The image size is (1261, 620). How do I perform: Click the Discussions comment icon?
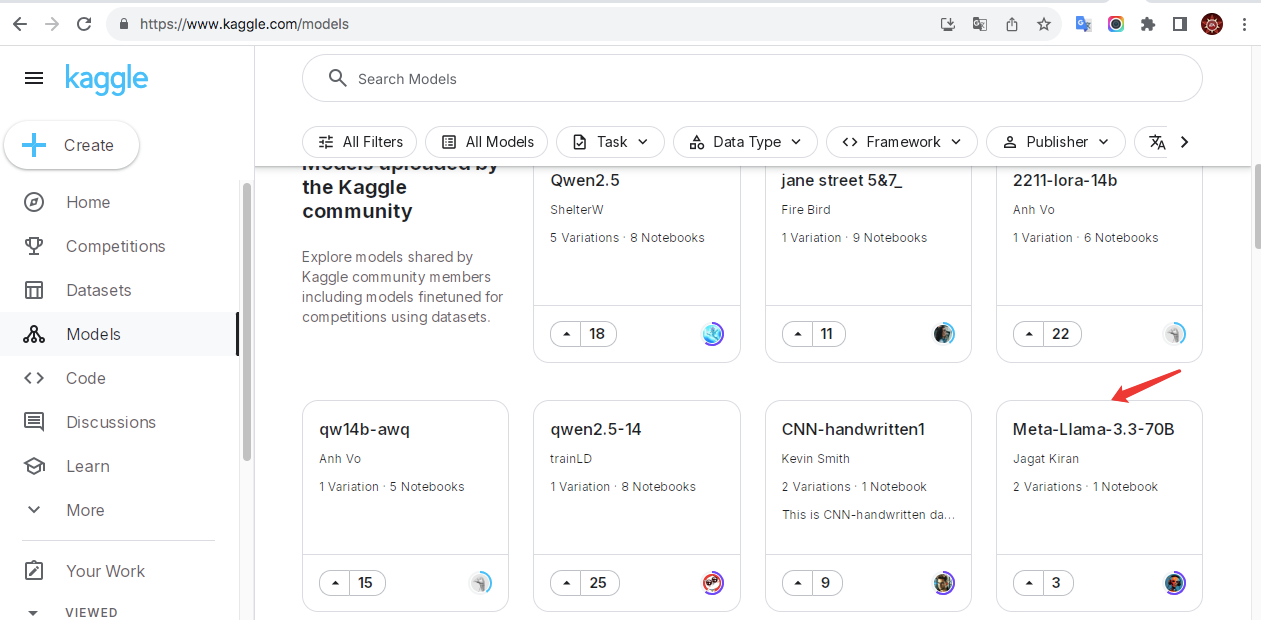coord(34,422)
